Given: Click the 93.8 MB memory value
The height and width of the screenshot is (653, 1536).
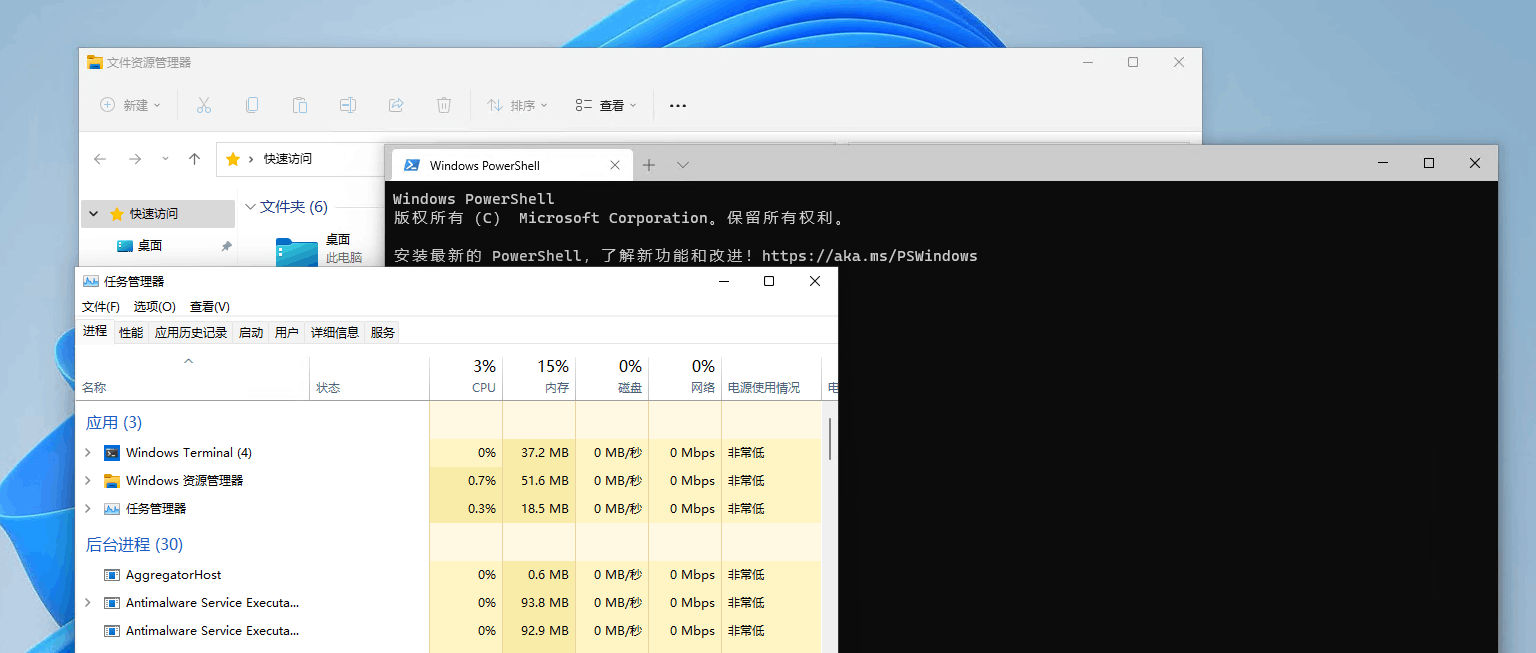Looking at the screenshot, I should [x=545, y=603].
